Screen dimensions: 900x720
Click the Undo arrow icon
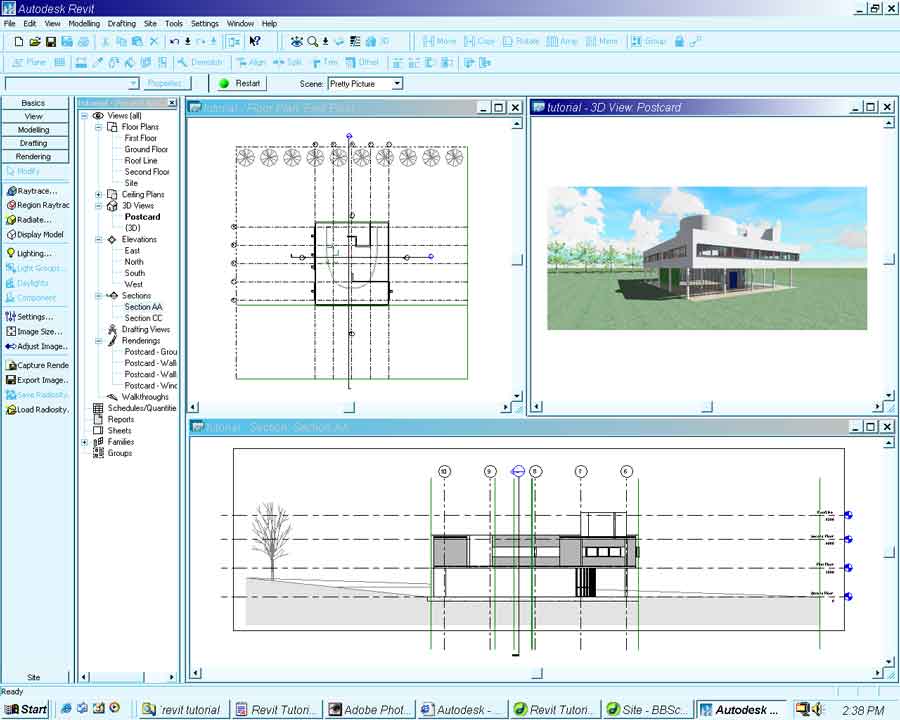click(x=174, y=41)
